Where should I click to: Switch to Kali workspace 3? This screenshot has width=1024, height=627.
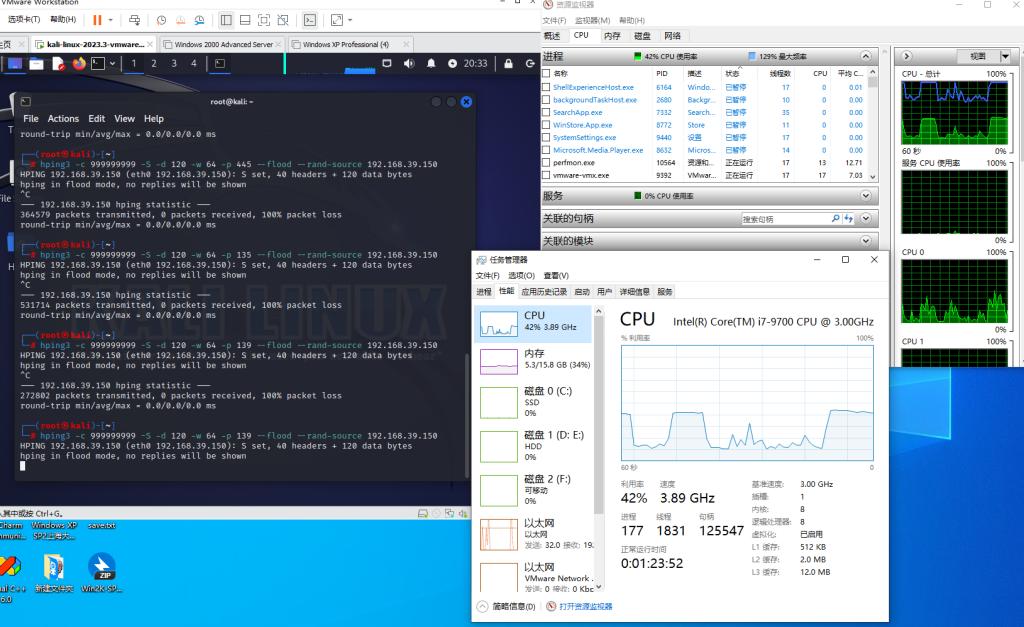point(174,63)
